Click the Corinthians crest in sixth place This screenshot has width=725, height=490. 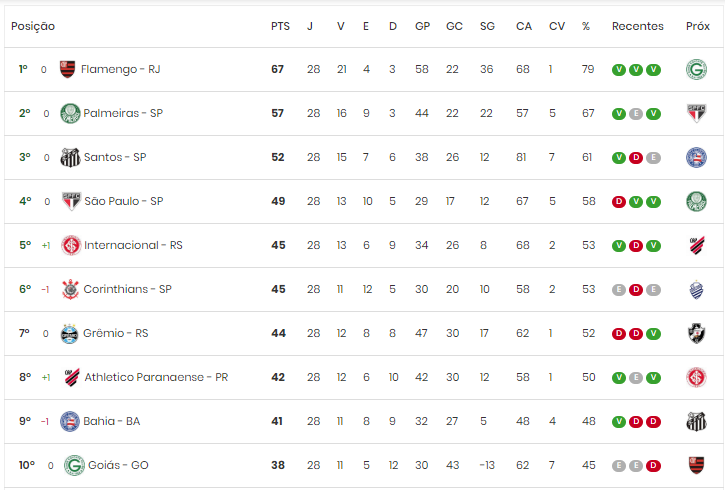click(x=71, y=289)
